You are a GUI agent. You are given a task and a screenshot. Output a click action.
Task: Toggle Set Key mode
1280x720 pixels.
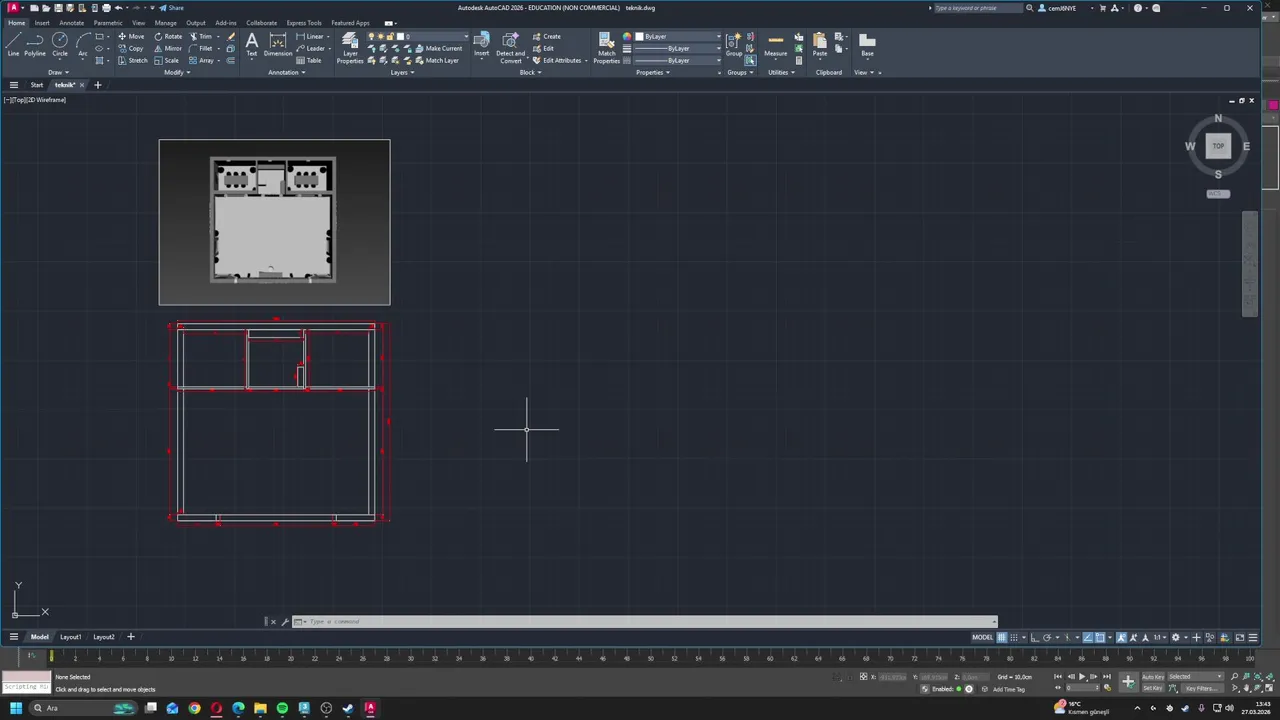pyautogui.click(x=1153, y=688)
